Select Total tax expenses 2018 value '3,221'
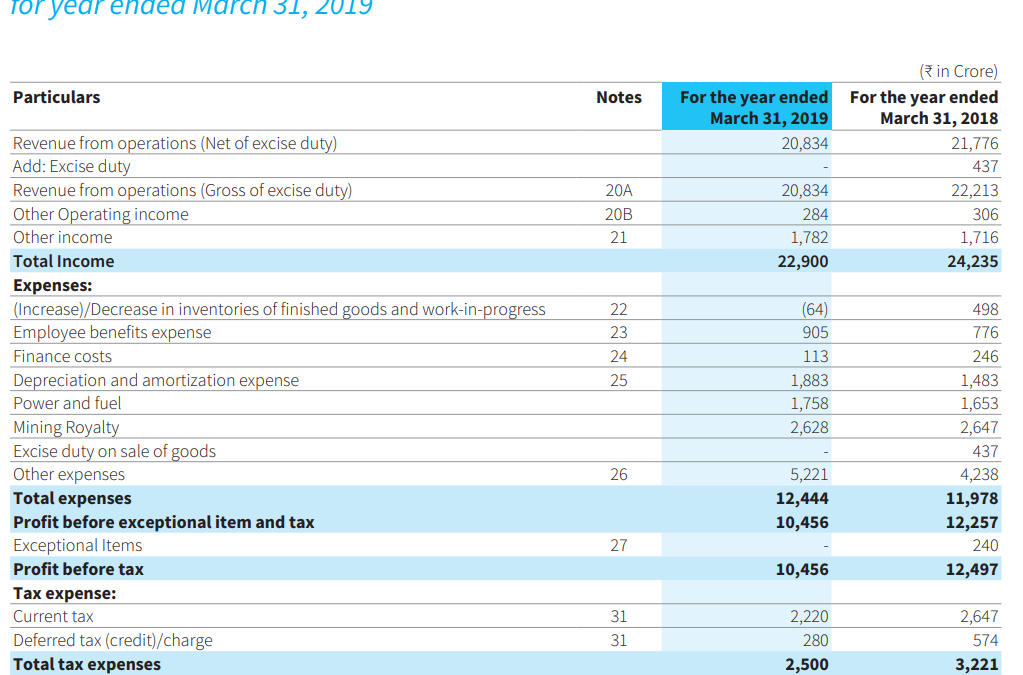Viewport: 1023px width, 675px height. click(x=977, y=664)
